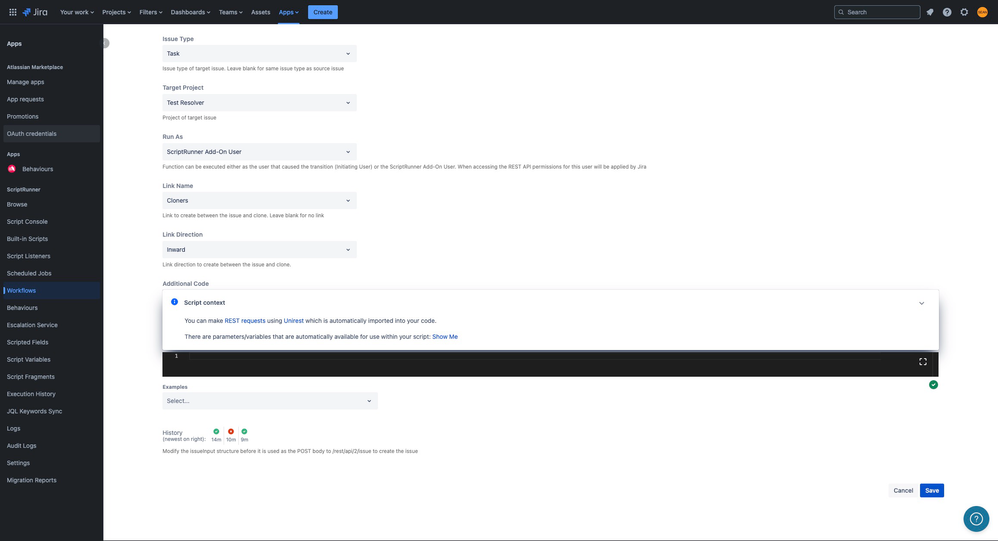Open Audit Logs in sidebar

[22, 446]
